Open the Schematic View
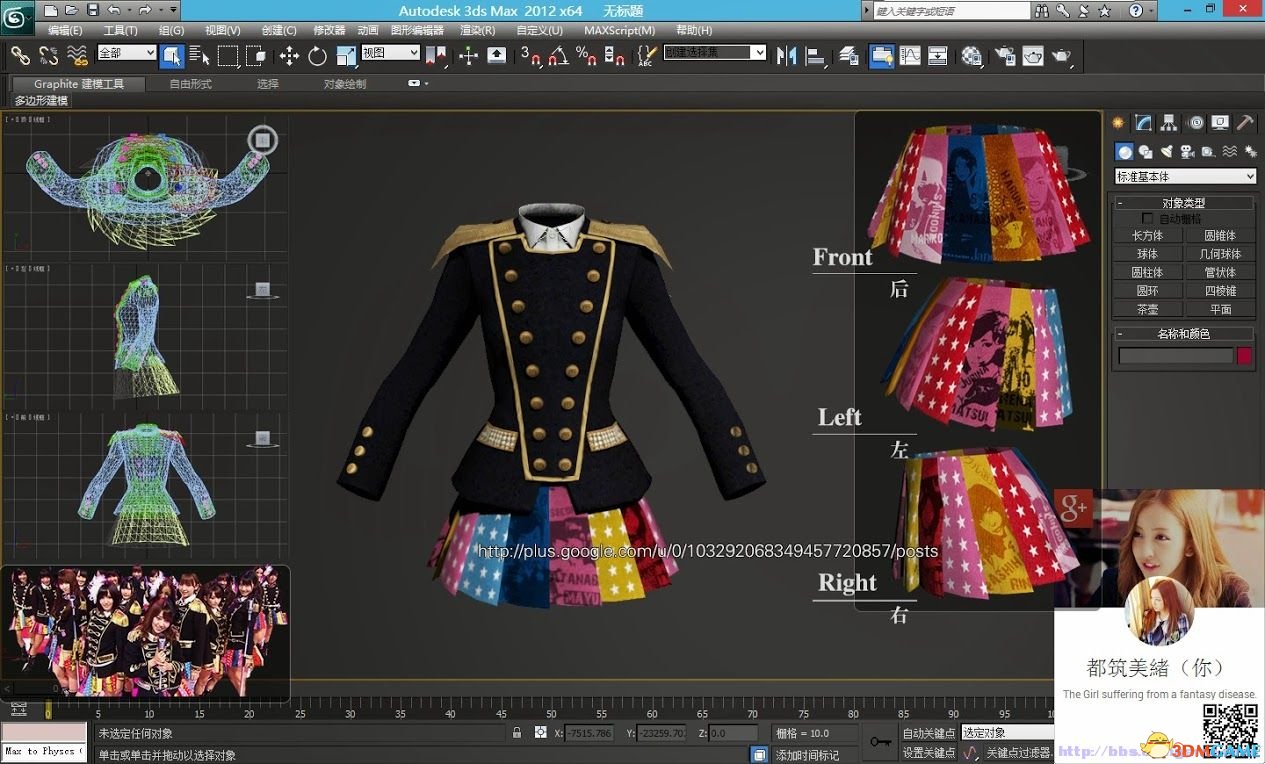Viewport: 1265px width, 764px height. pos(938,55)
